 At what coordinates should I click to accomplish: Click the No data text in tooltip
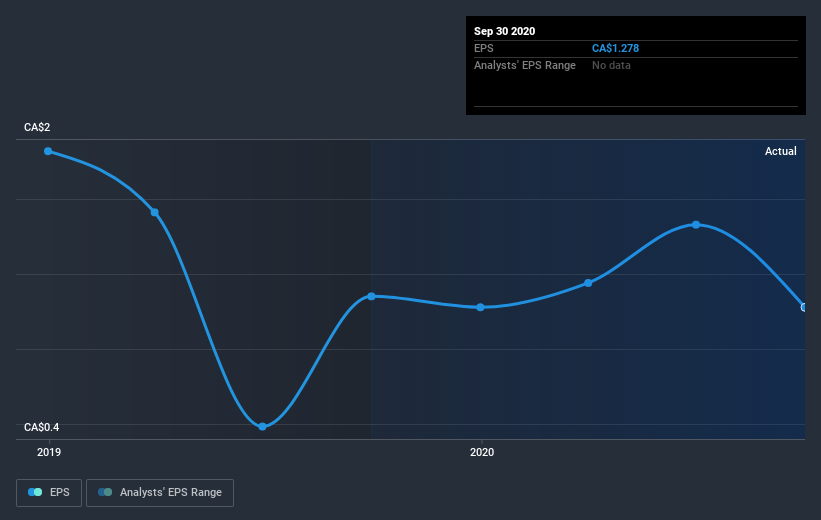[611, 65]
